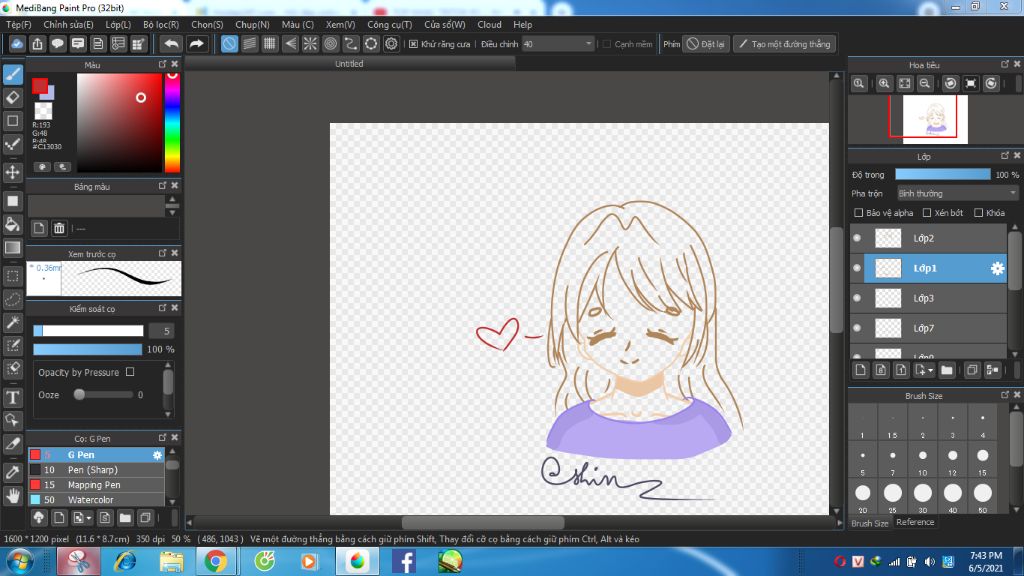Open the Bộ lọc(R) menu

[x=161, y=25]
